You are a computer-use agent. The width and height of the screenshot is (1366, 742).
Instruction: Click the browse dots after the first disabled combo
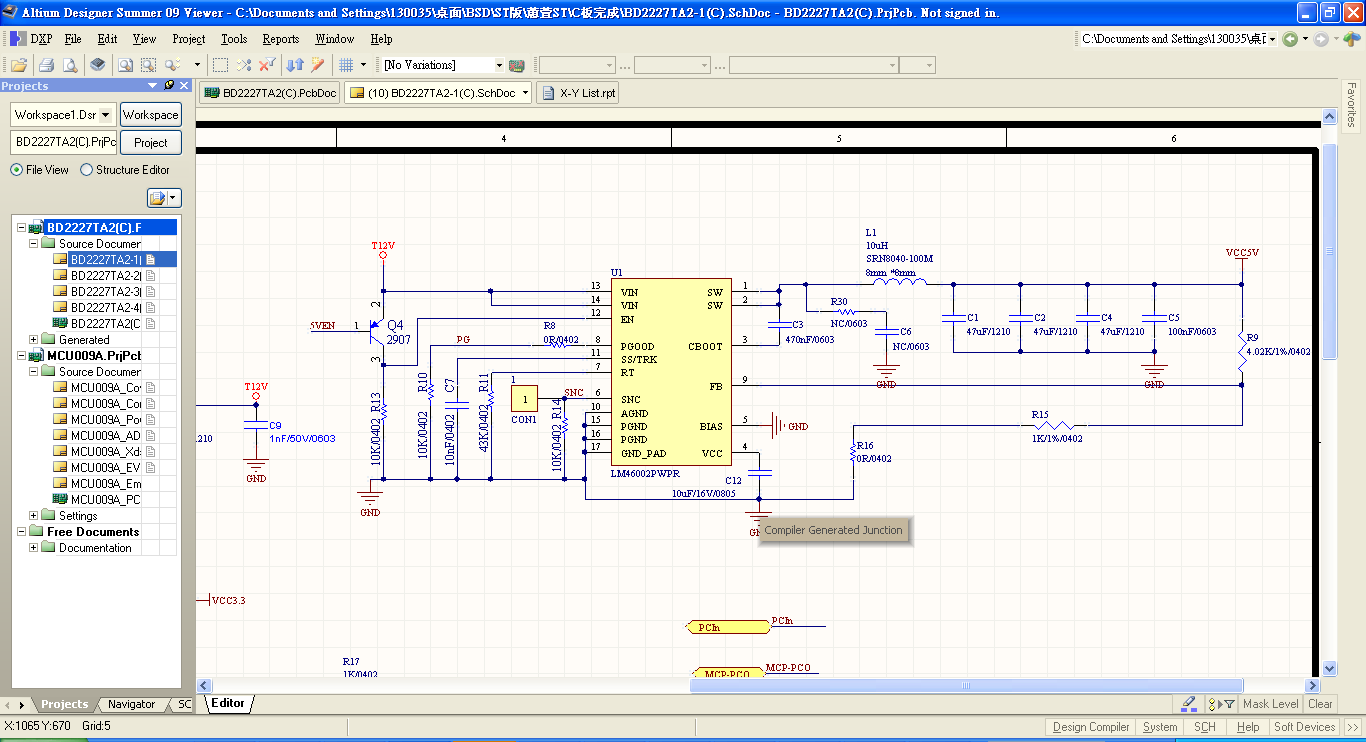[624, 66]
